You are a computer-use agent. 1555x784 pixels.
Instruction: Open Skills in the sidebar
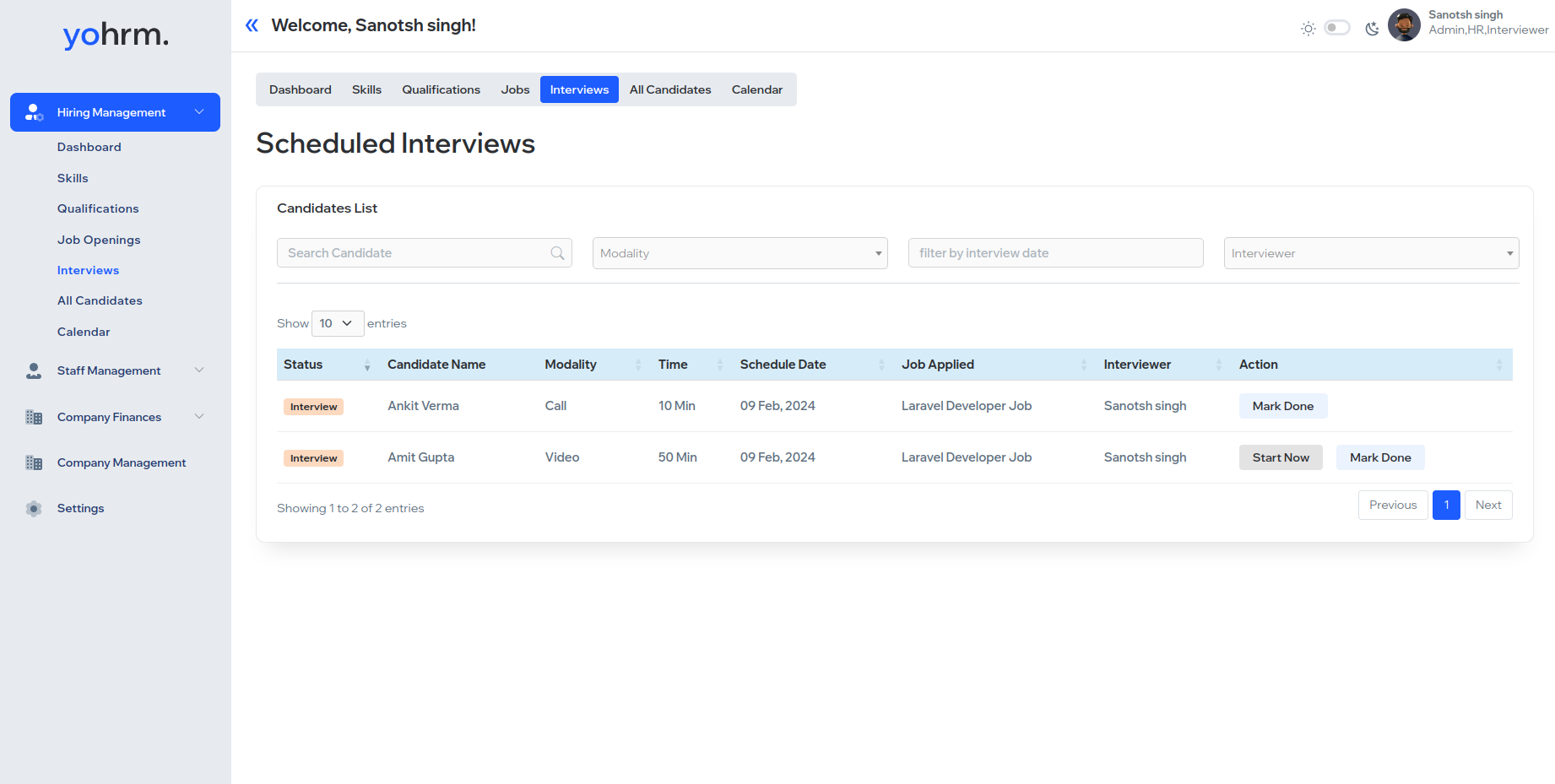[73, 178]
